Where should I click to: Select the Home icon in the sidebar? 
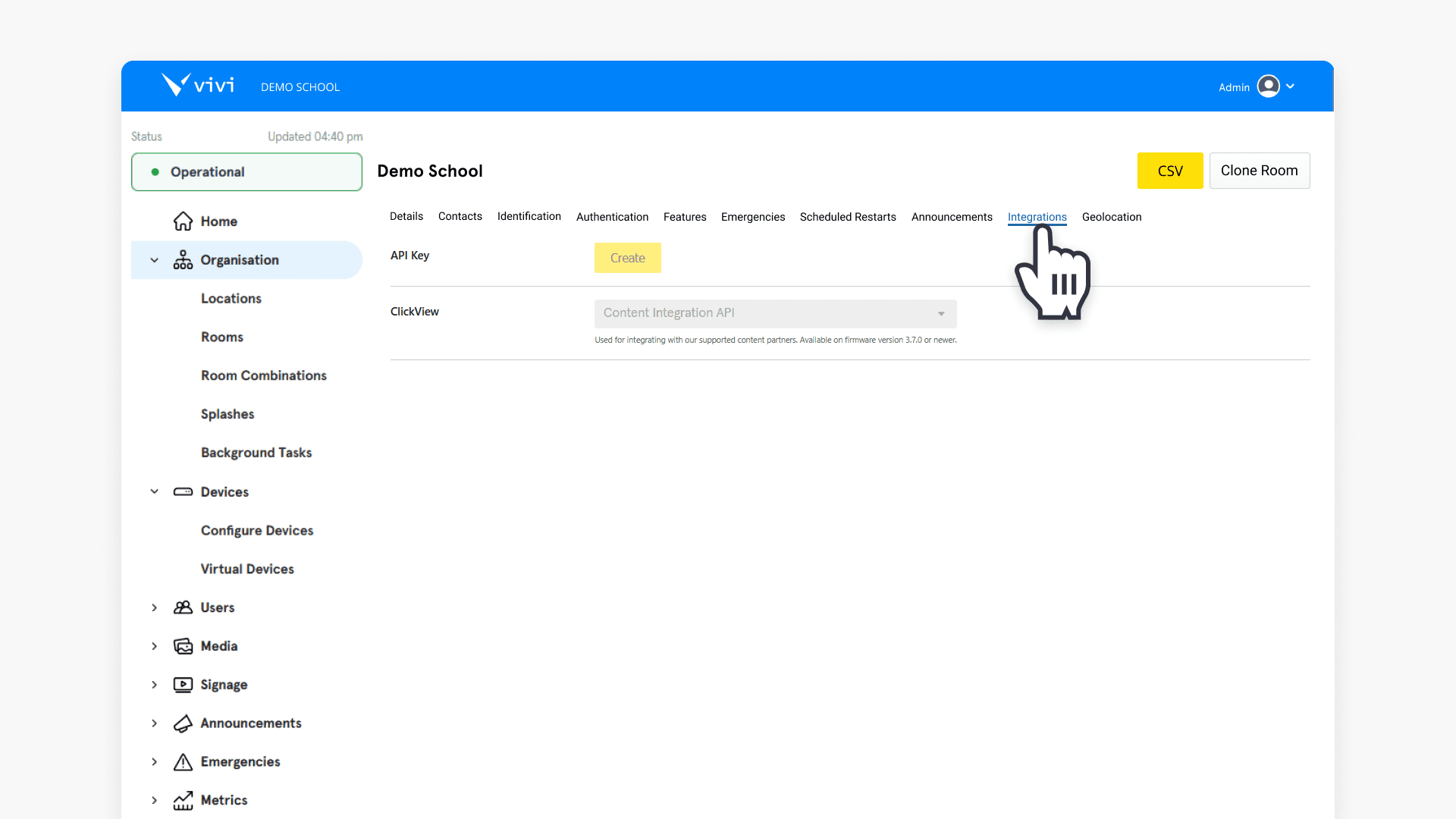(x=183, y=221)
